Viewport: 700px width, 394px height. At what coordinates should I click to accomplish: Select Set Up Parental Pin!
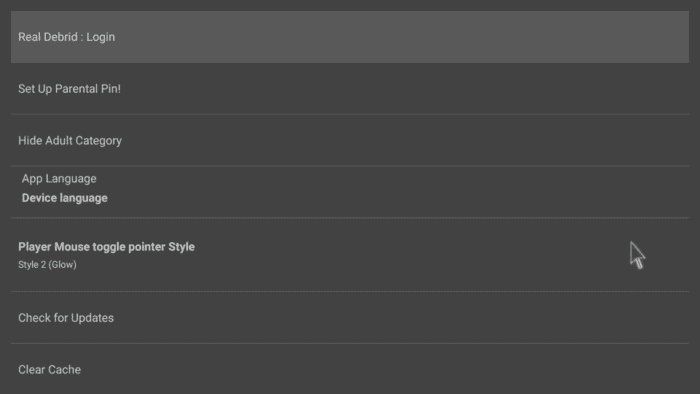coord(350,89)
